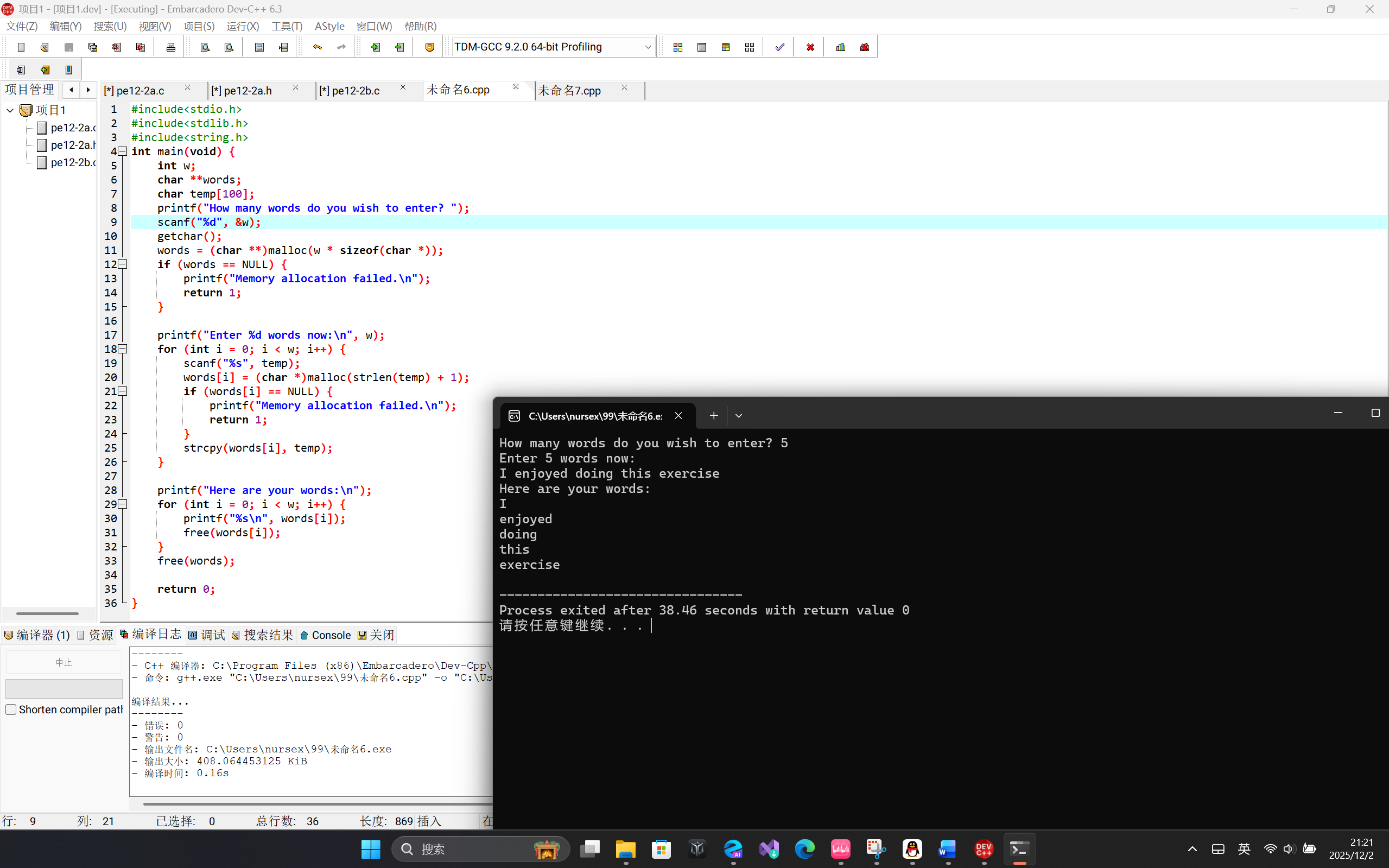The width and height of the screenshot is (1389, 868).
Task: Click the Print toolbar icon
Action: click(x=170, y=47)
